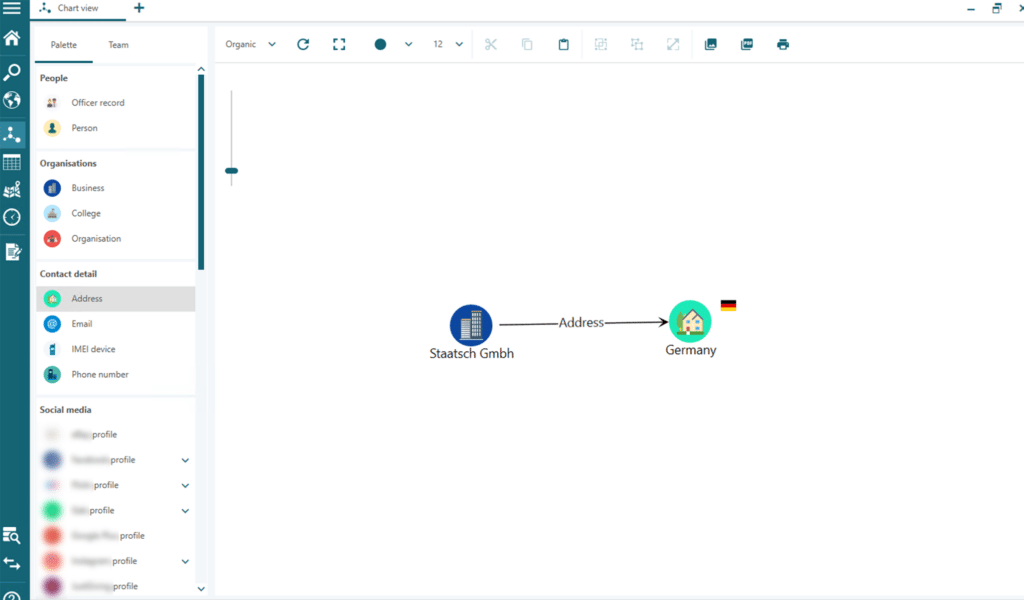Open the Home icon in the sidebar

tap(12, 39)
